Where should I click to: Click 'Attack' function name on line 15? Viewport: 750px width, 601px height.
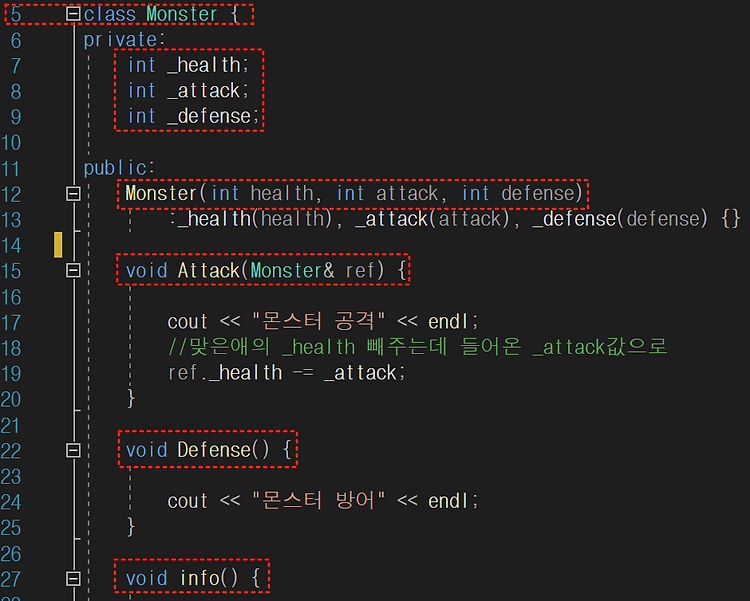(209, 271)
